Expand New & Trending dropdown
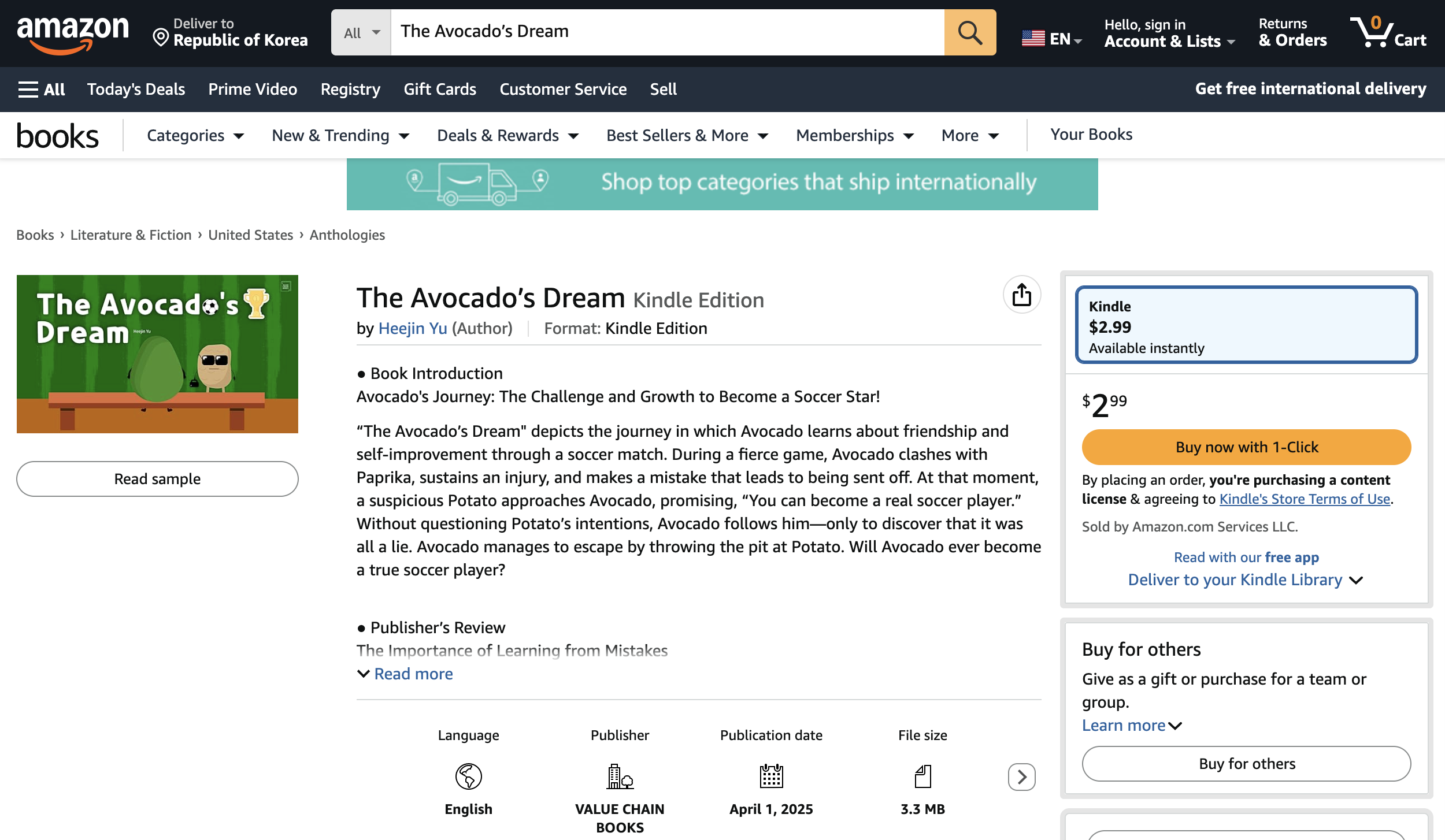Screen dimensions: 1445x840 (x=340, y=136)
